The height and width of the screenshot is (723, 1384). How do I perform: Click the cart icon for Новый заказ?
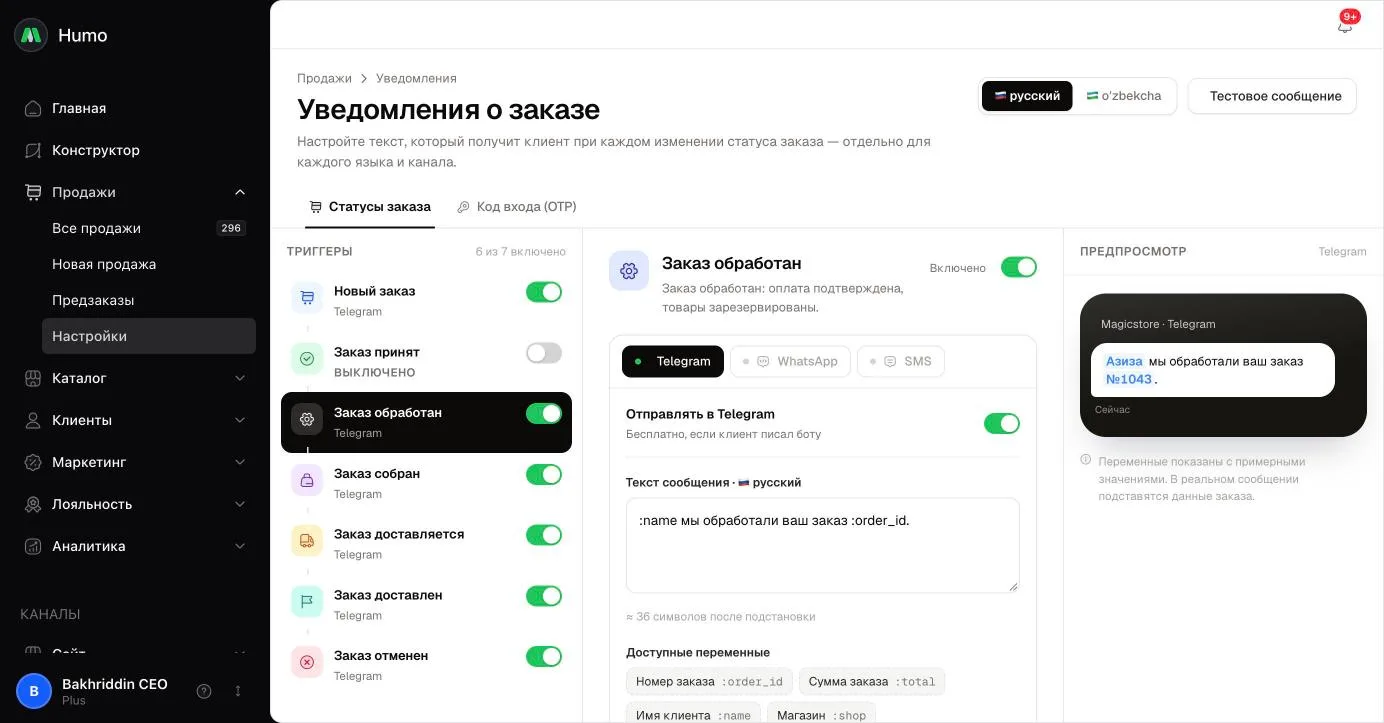click(307, 297)
